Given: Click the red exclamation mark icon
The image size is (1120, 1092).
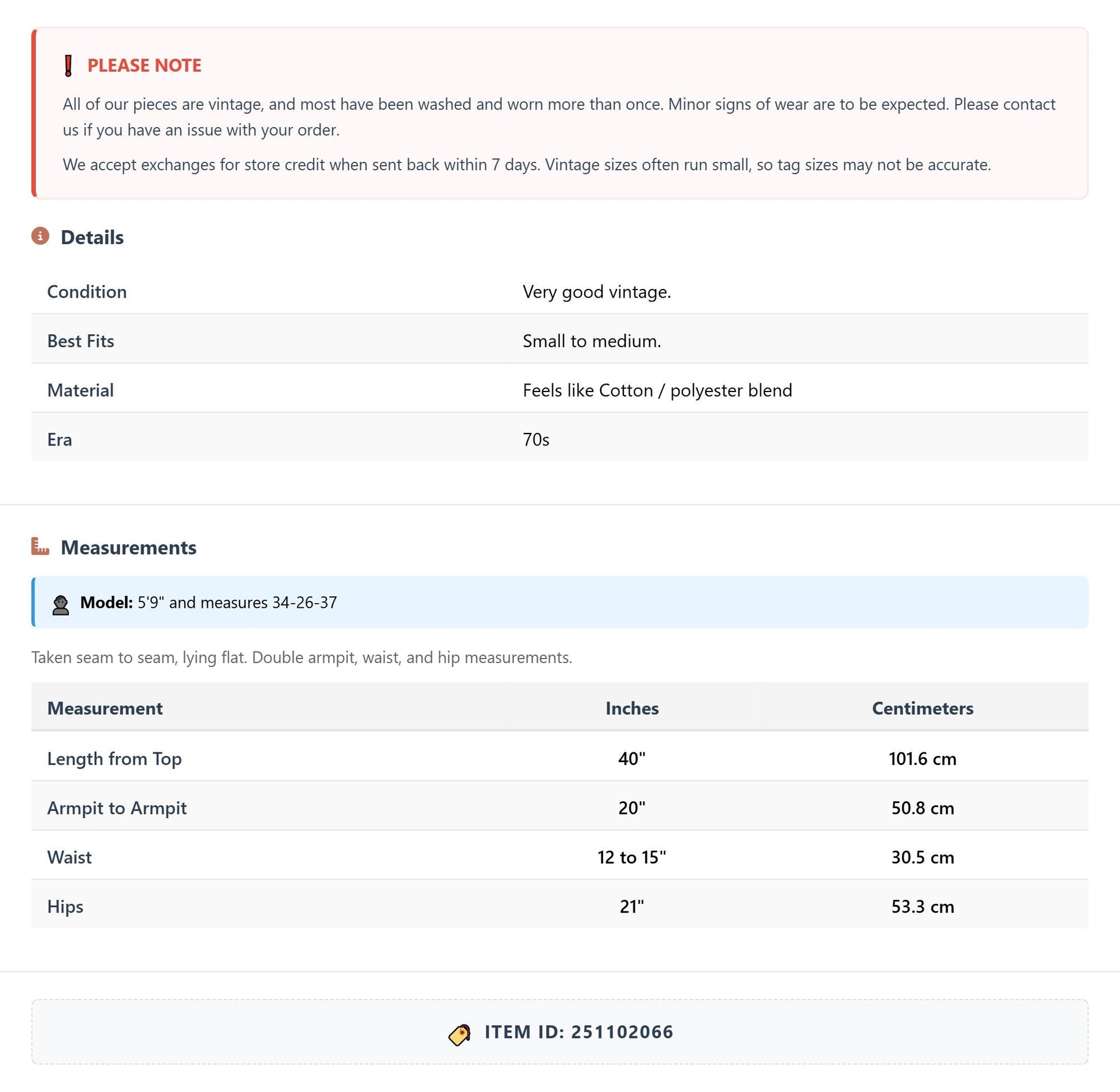Looking at the screenshot, I should click(68, 66).
